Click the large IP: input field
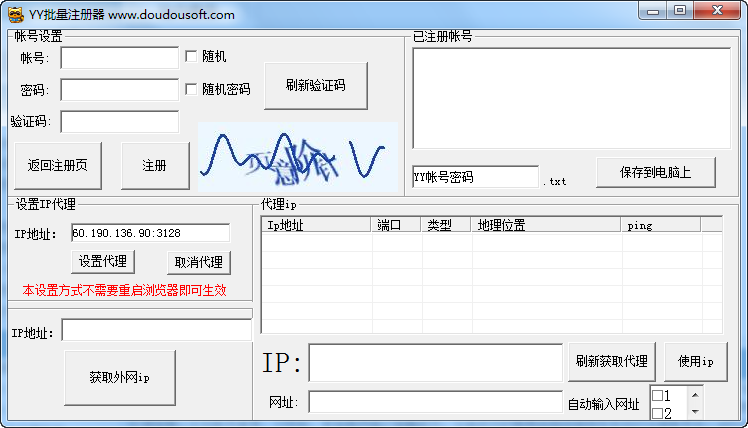748x428 pixels. 436,363
